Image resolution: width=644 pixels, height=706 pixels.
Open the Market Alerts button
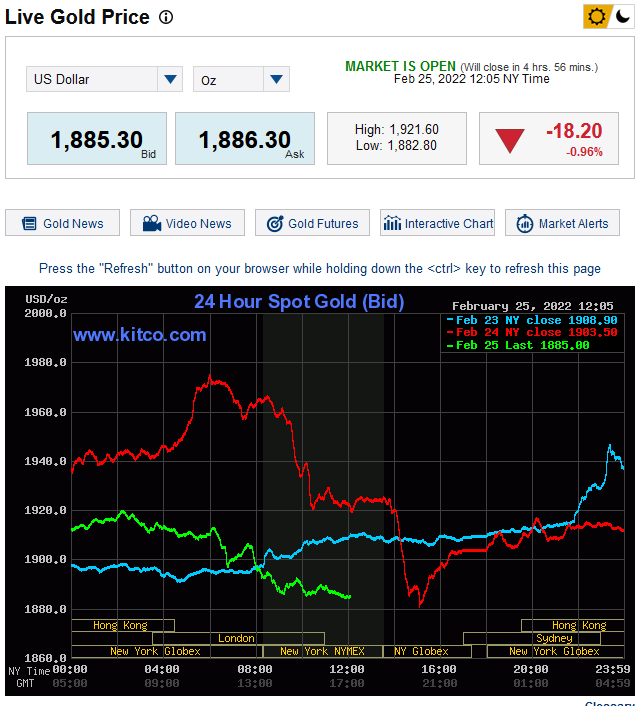coord(562,222)
